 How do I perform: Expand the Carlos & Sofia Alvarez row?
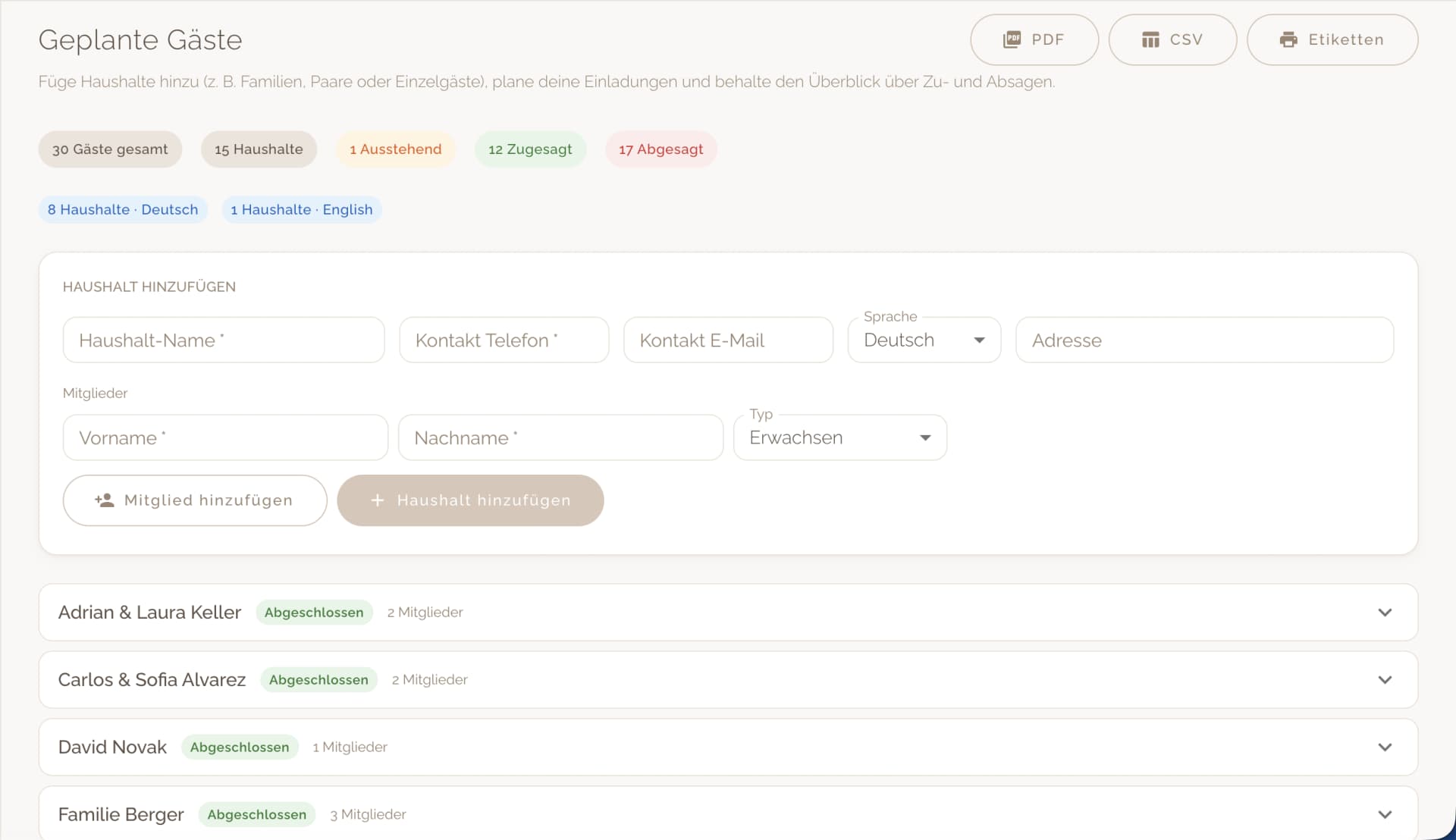click(x=1385, y=680)
